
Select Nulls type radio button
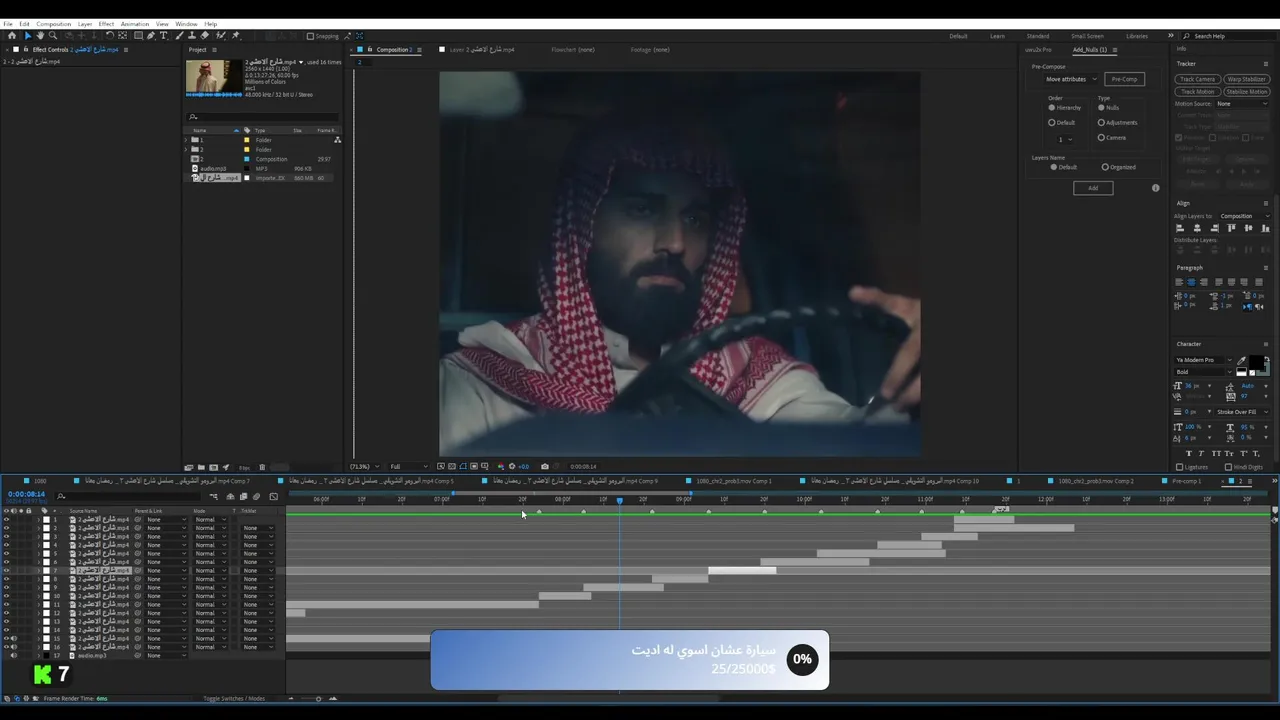pyautogui.click(x=1101, y=107)
